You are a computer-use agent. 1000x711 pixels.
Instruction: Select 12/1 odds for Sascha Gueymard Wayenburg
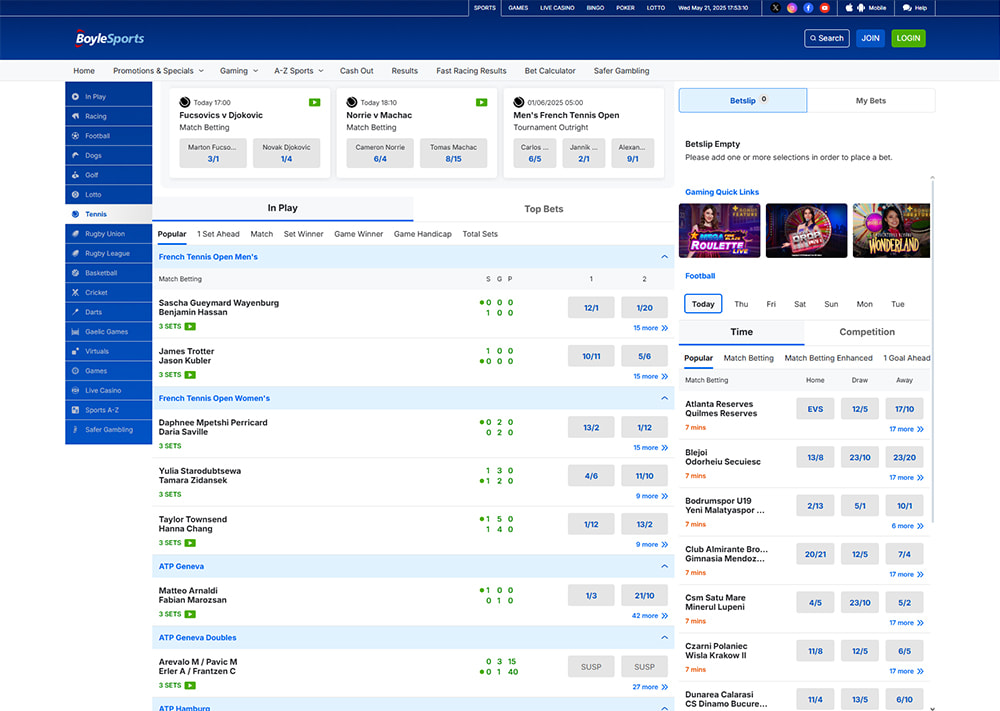click(x=591, y=307)
